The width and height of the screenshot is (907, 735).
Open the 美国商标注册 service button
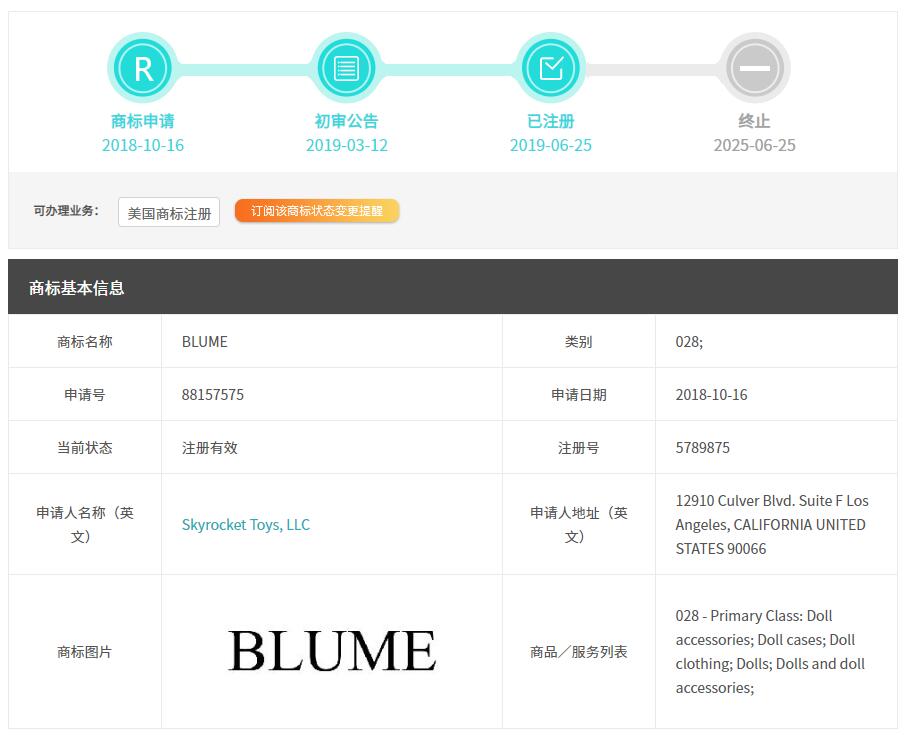169,212
